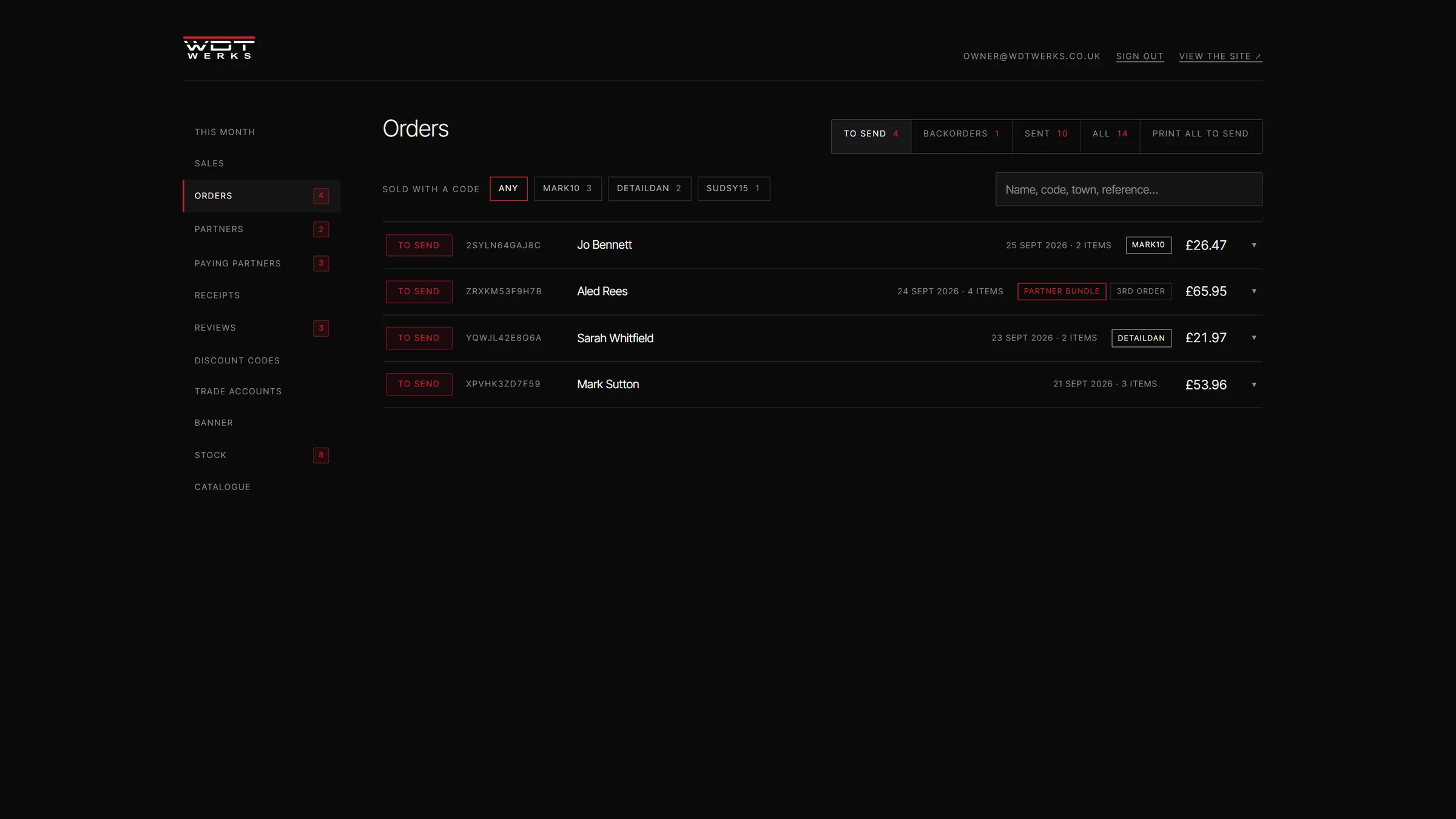This screenshot has width=1456, height=819.
Task: Click the 21 Sept 2026 · 3 items text
Action: 1105,384
